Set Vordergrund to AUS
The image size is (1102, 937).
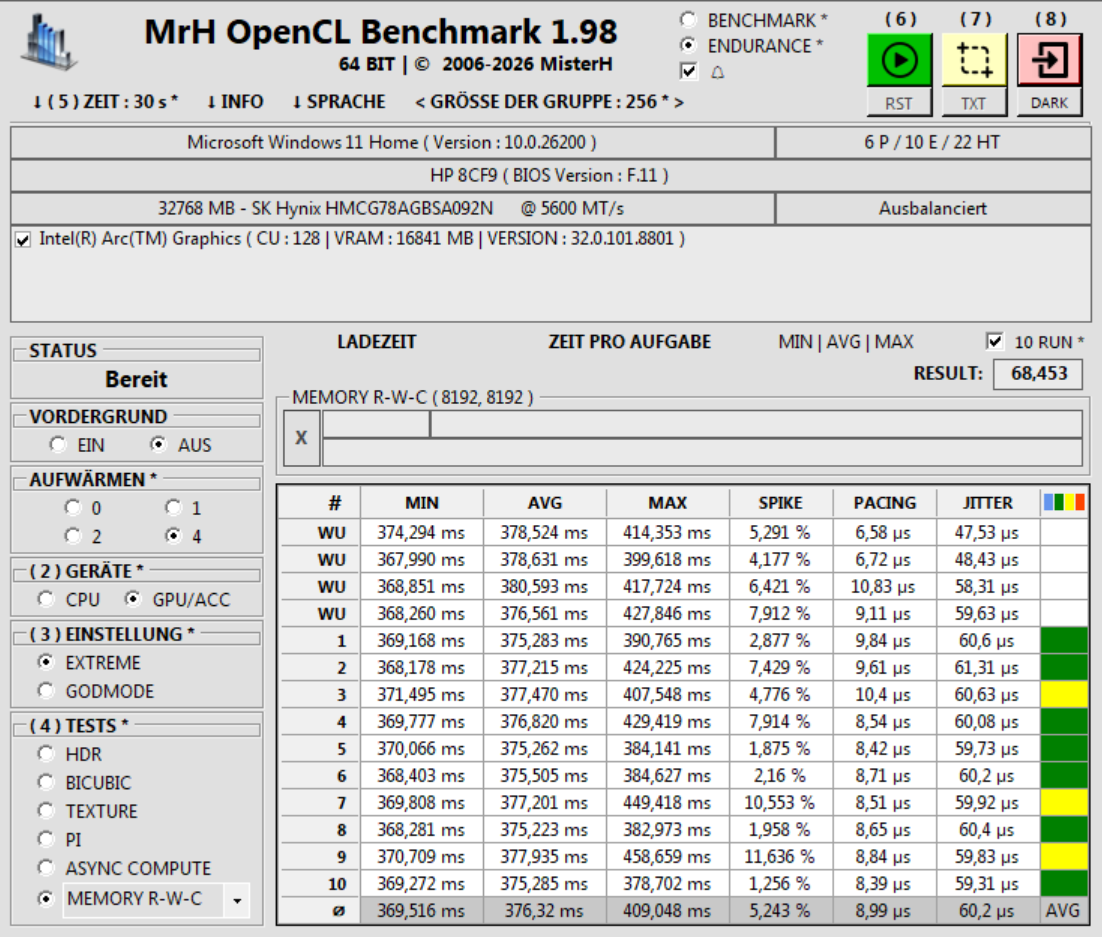coord(158,445)
